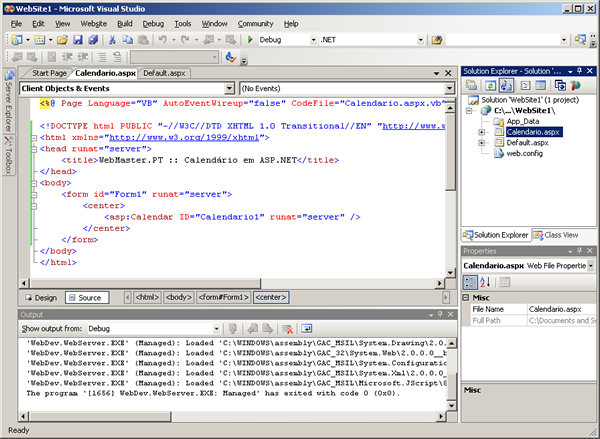Switch to the Class View tab
The image size is (600, 439).
[556, 235]
